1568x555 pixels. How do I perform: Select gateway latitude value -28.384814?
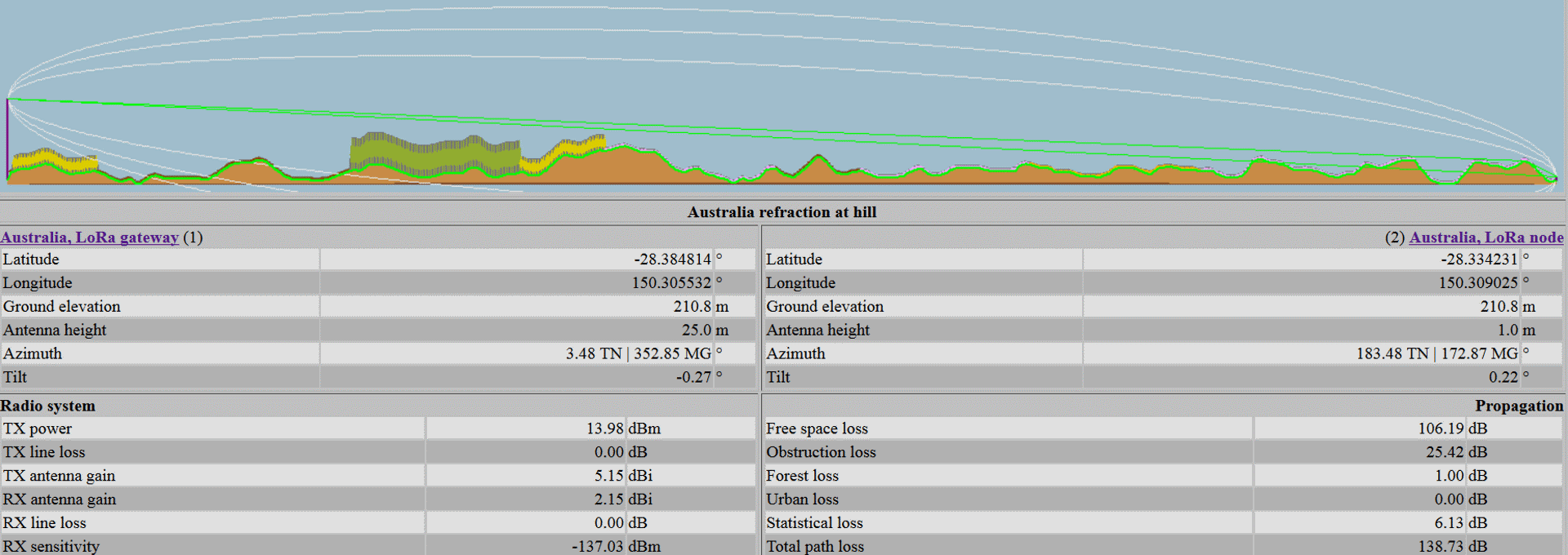pos(673,260)
